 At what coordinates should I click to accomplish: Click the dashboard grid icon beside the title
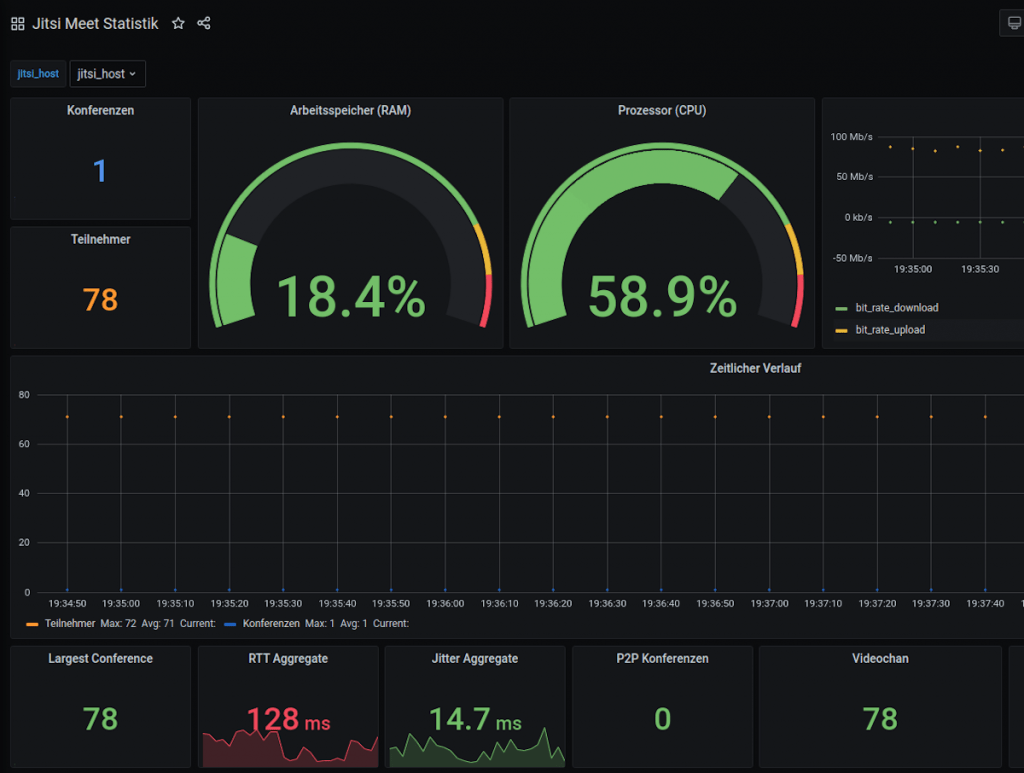tap(18, 24)
